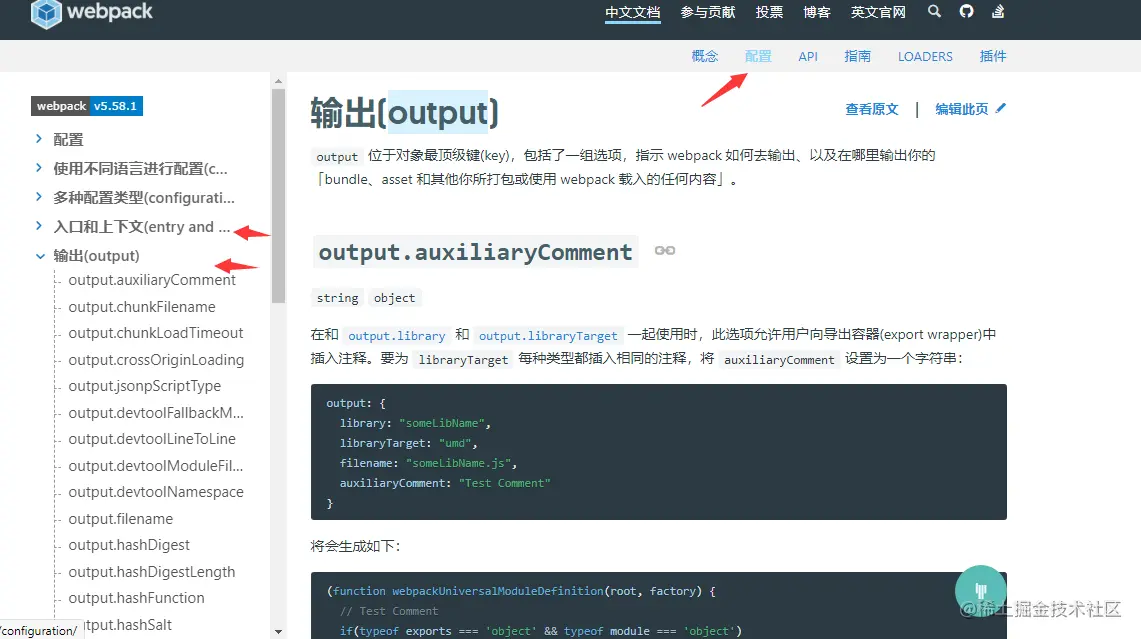Viewport: 1141px width, 639px height.
Task: Click the teal floating round button
Action: coord(980,590)
